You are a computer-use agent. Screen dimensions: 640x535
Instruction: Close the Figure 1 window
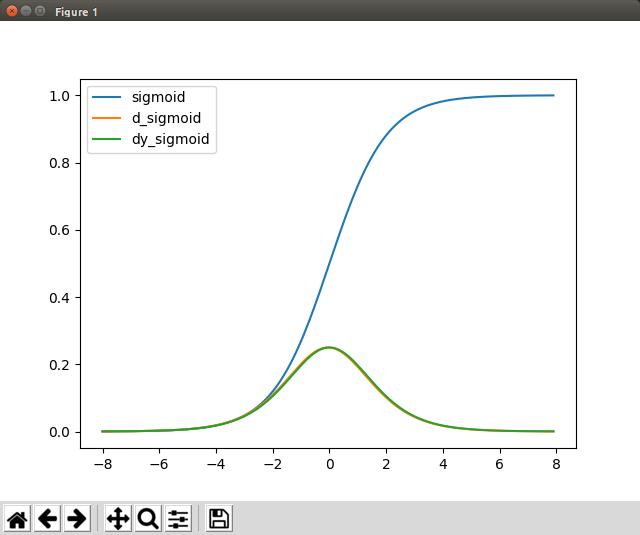pyautogui.click(x=12, y=11)
